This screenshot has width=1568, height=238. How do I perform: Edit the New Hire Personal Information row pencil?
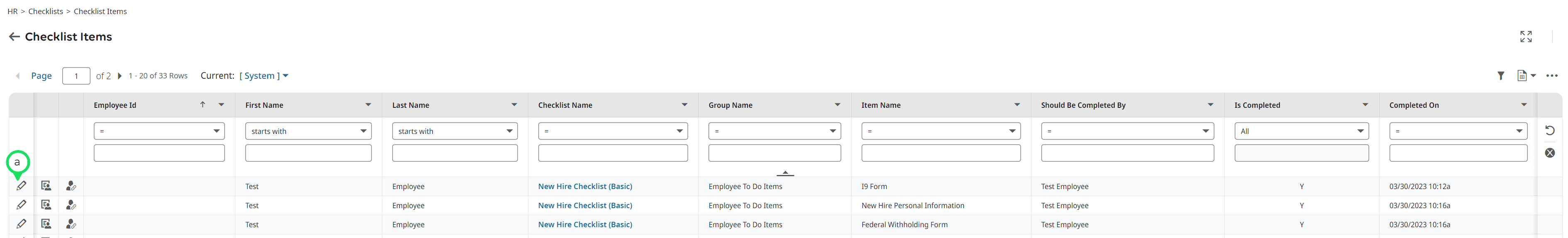21,205
